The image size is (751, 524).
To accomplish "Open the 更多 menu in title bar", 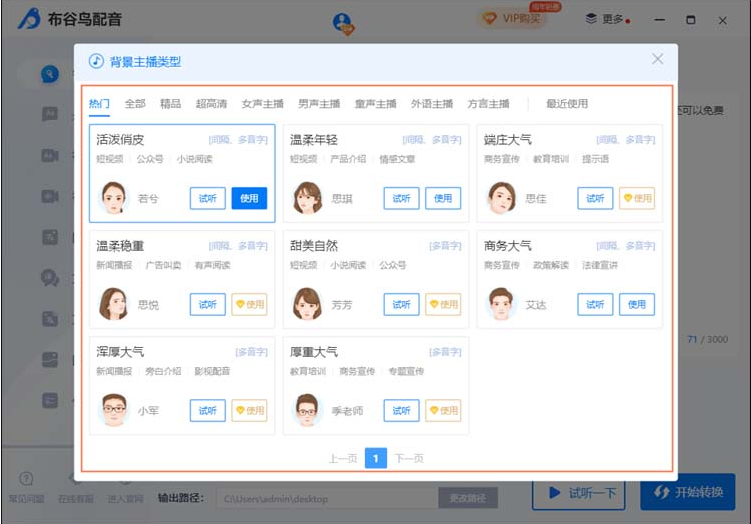I will (x=607, y=19).
